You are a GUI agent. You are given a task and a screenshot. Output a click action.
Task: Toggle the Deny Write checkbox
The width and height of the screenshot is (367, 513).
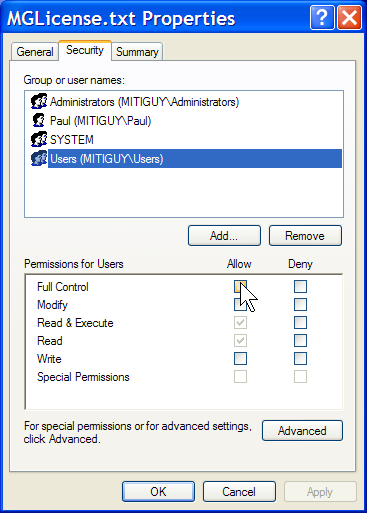tap(300, 359)
